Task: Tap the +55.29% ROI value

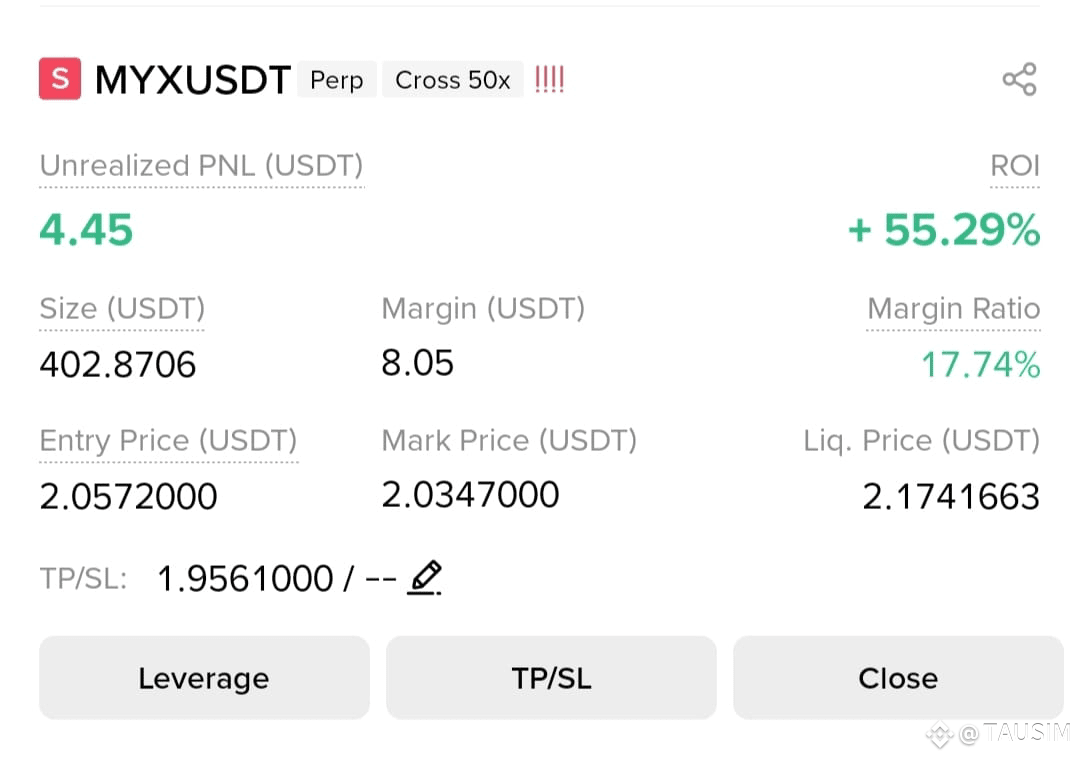Action: 944,229
